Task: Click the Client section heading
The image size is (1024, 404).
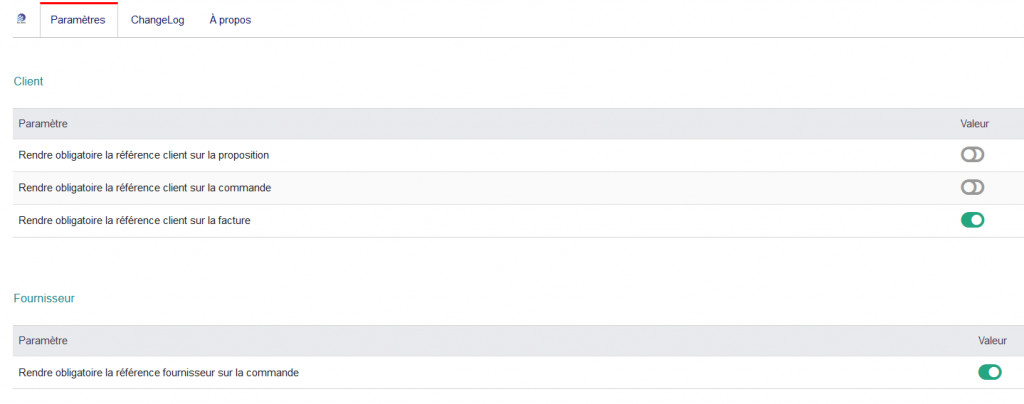Action: point(28,81)
